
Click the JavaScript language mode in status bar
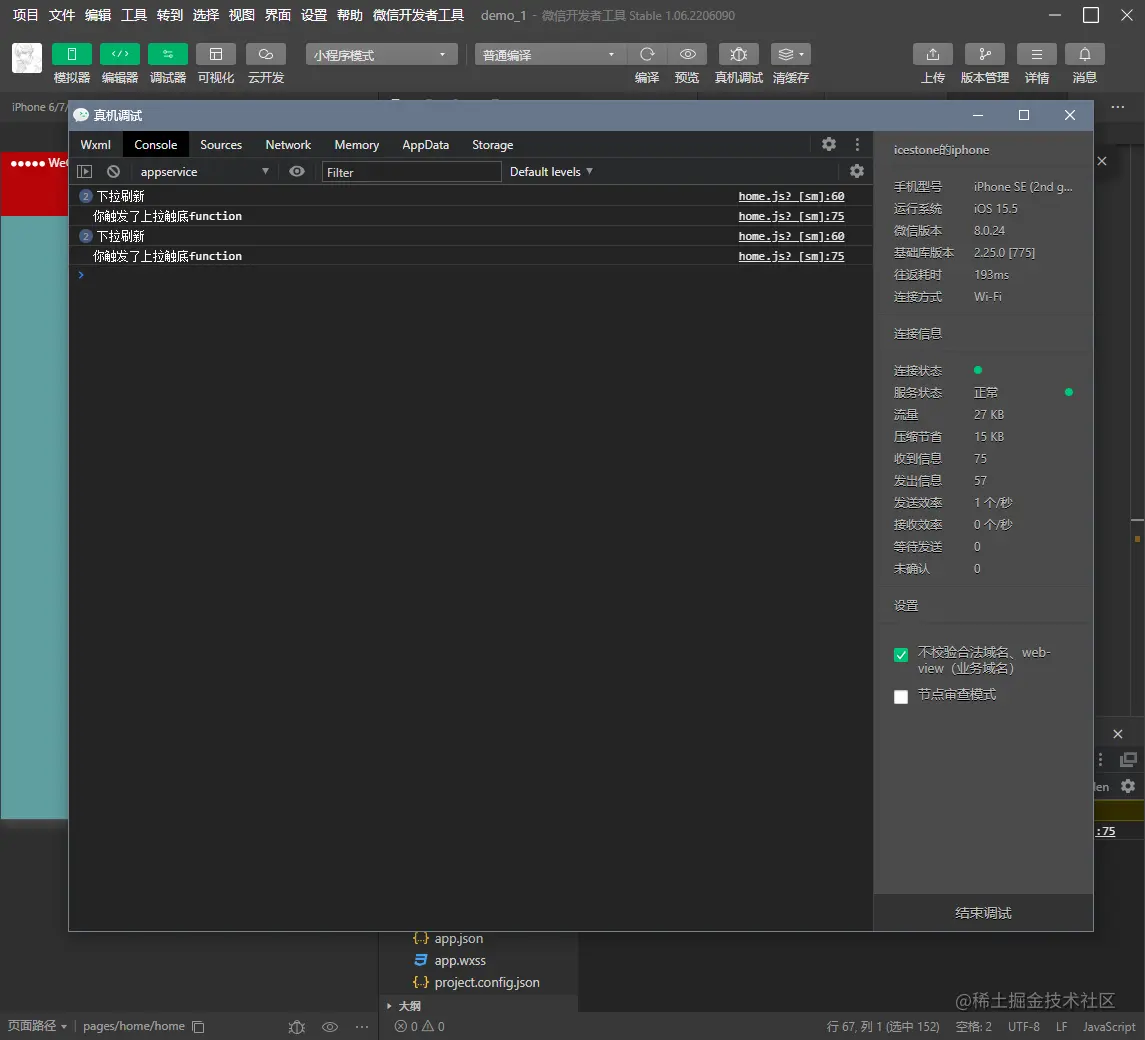pyautogui.click(x=1108, y=1027)
